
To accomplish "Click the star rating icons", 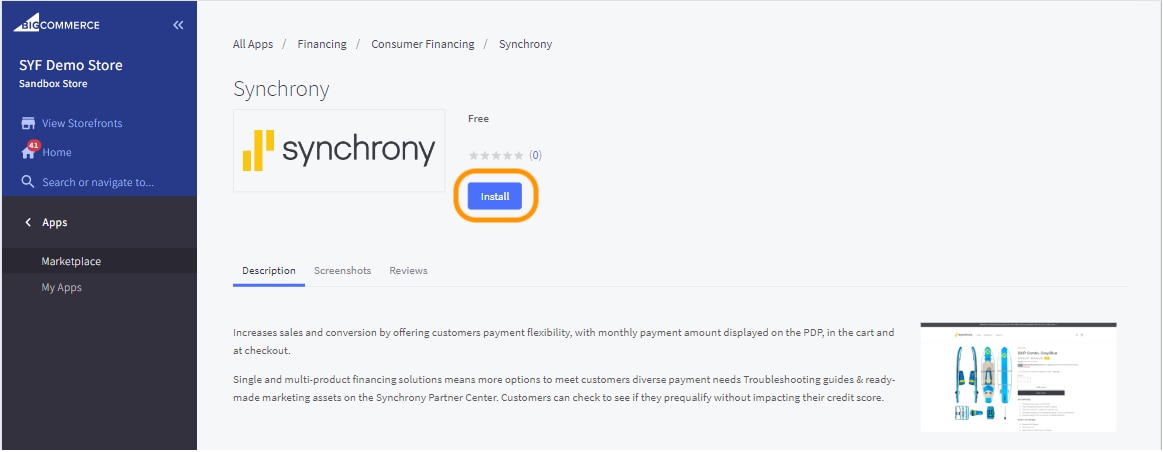I will (495, 155).
